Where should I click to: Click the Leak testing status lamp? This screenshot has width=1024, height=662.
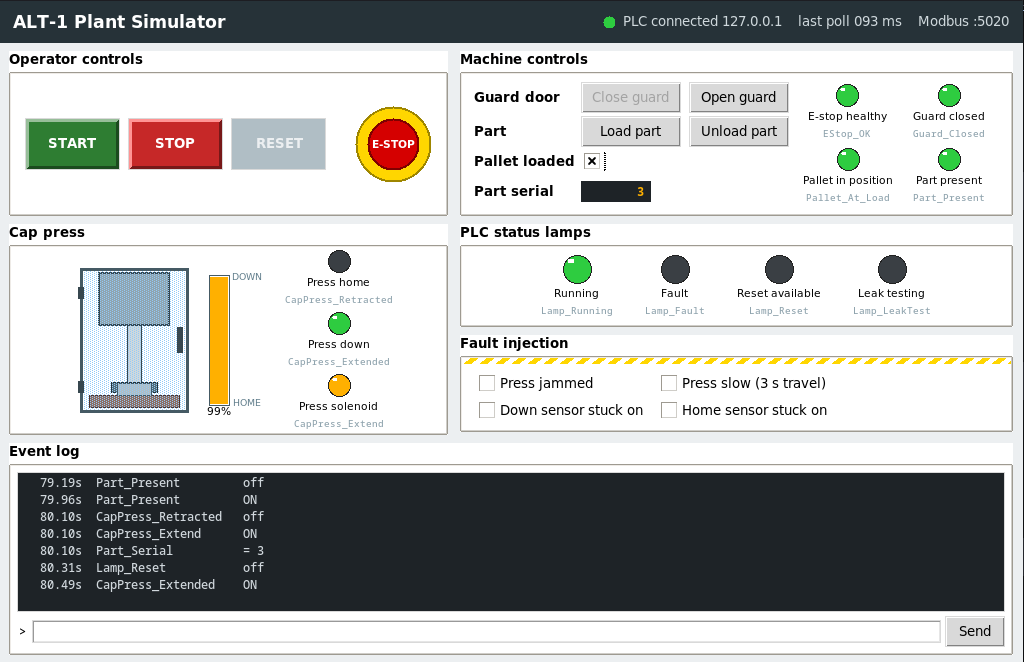pos(892,269)
